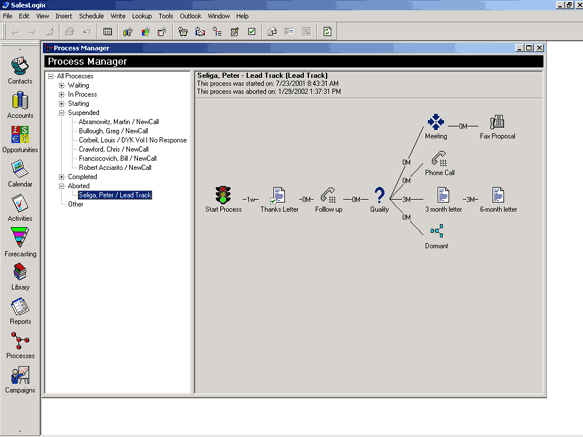This screenshot has height=437, width=583.
Task: Open the Insert menu
Action: 64,16
